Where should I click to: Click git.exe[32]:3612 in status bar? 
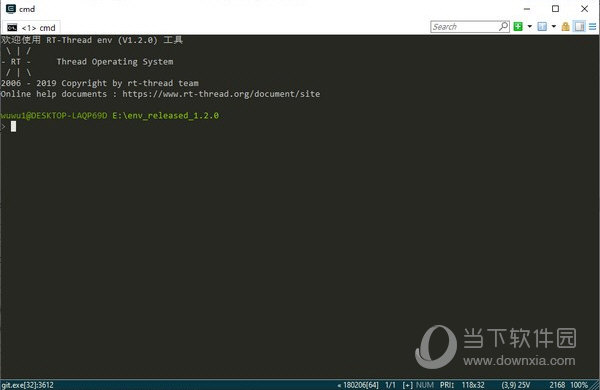tap(27, 385)
